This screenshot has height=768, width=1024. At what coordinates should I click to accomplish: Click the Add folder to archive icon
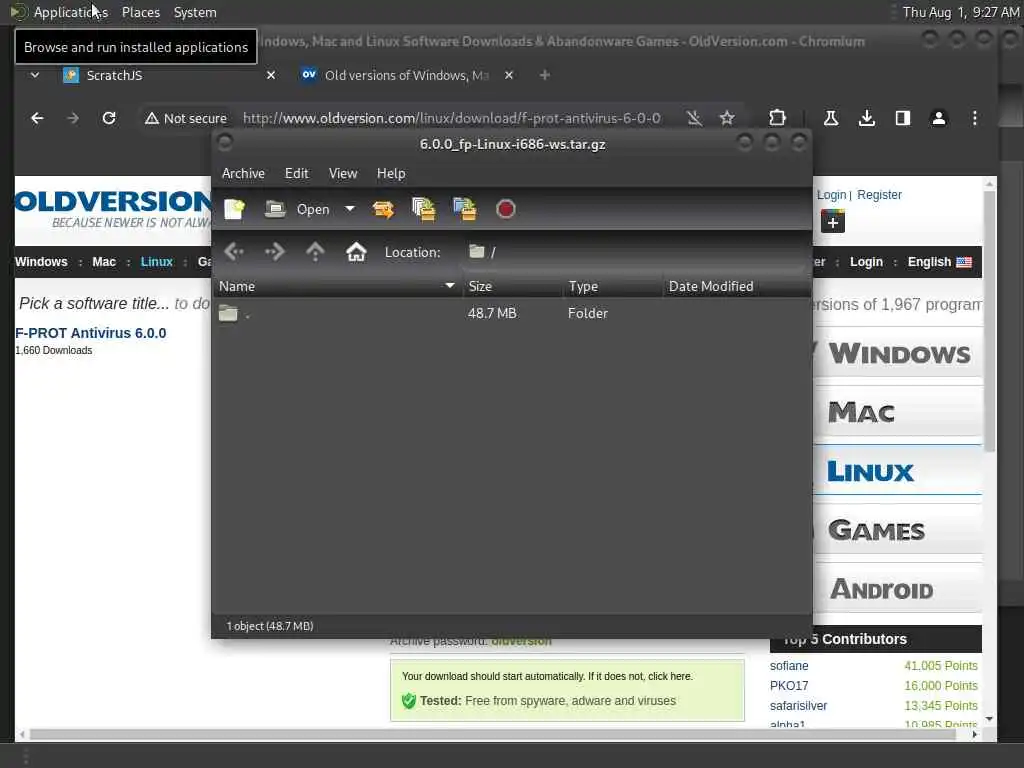pyautogui.click(x=465, y=209)
